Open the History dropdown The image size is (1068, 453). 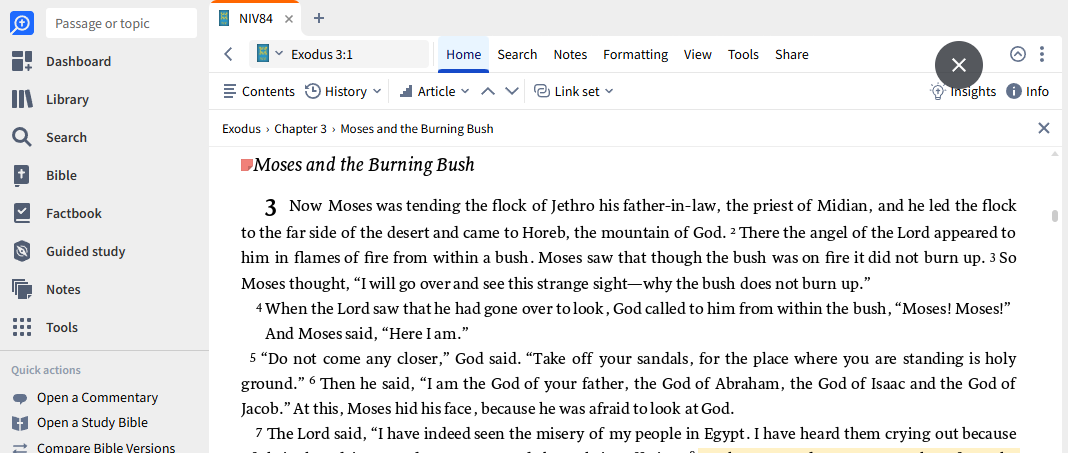tap(343, 91)
